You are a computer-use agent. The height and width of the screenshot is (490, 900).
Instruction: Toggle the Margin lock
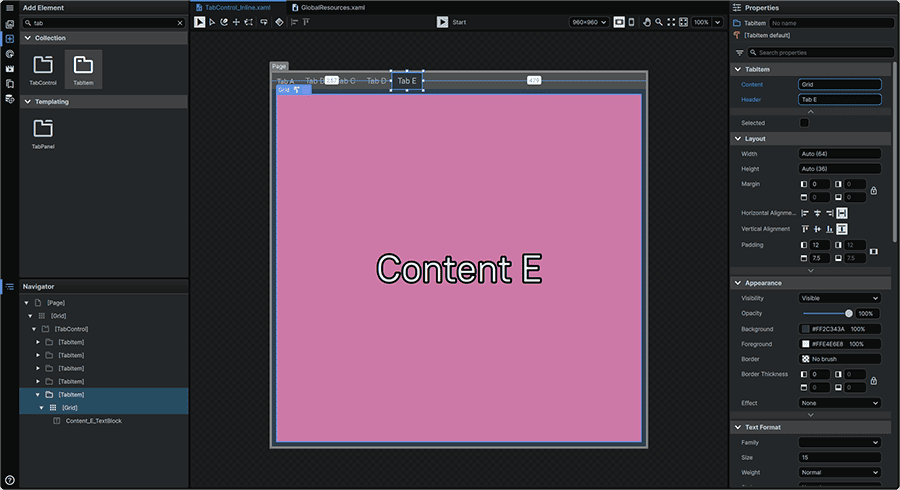tap(874, 190)
